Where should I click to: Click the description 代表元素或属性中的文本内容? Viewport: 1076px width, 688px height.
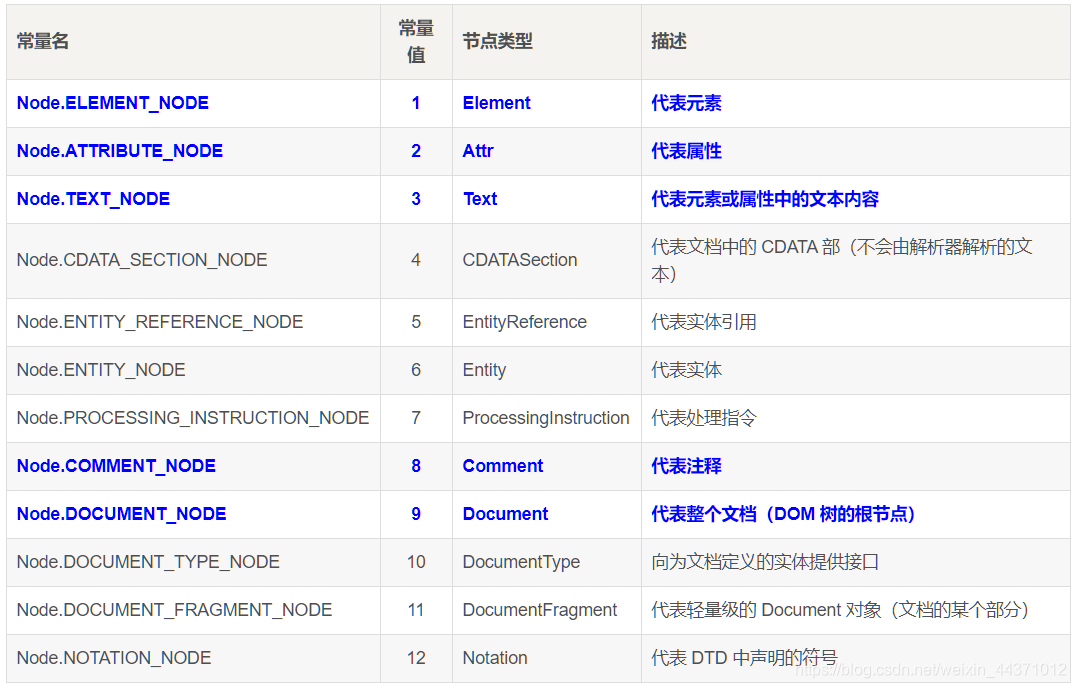(x=765, y=199)
